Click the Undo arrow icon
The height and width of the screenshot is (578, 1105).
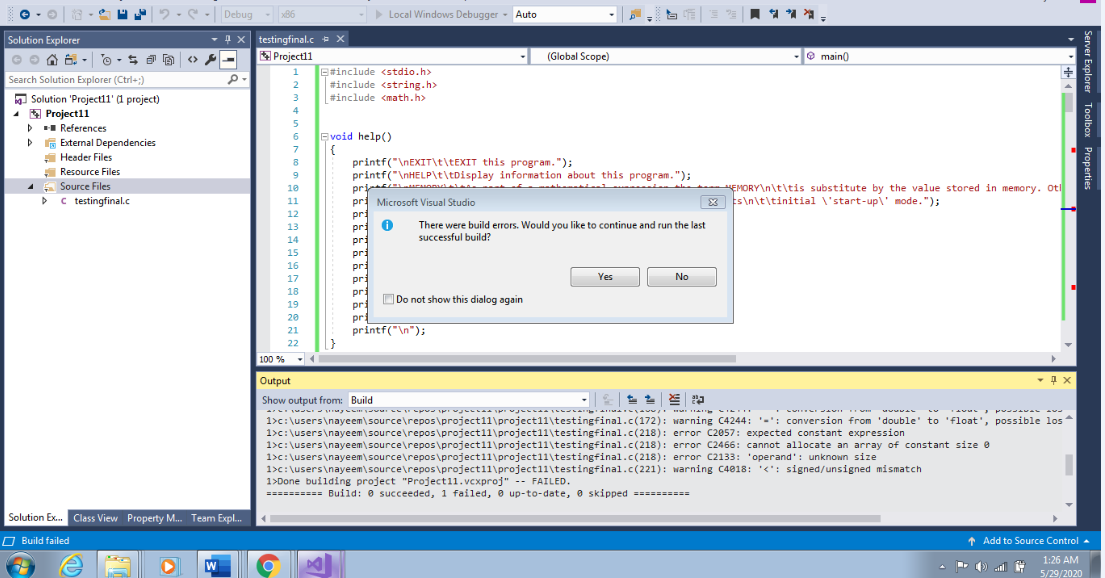point(165,14)
